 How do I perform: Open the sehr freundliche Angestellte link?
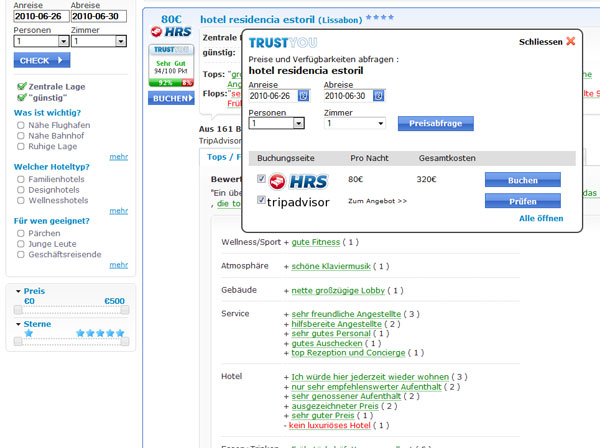point(346,314)
